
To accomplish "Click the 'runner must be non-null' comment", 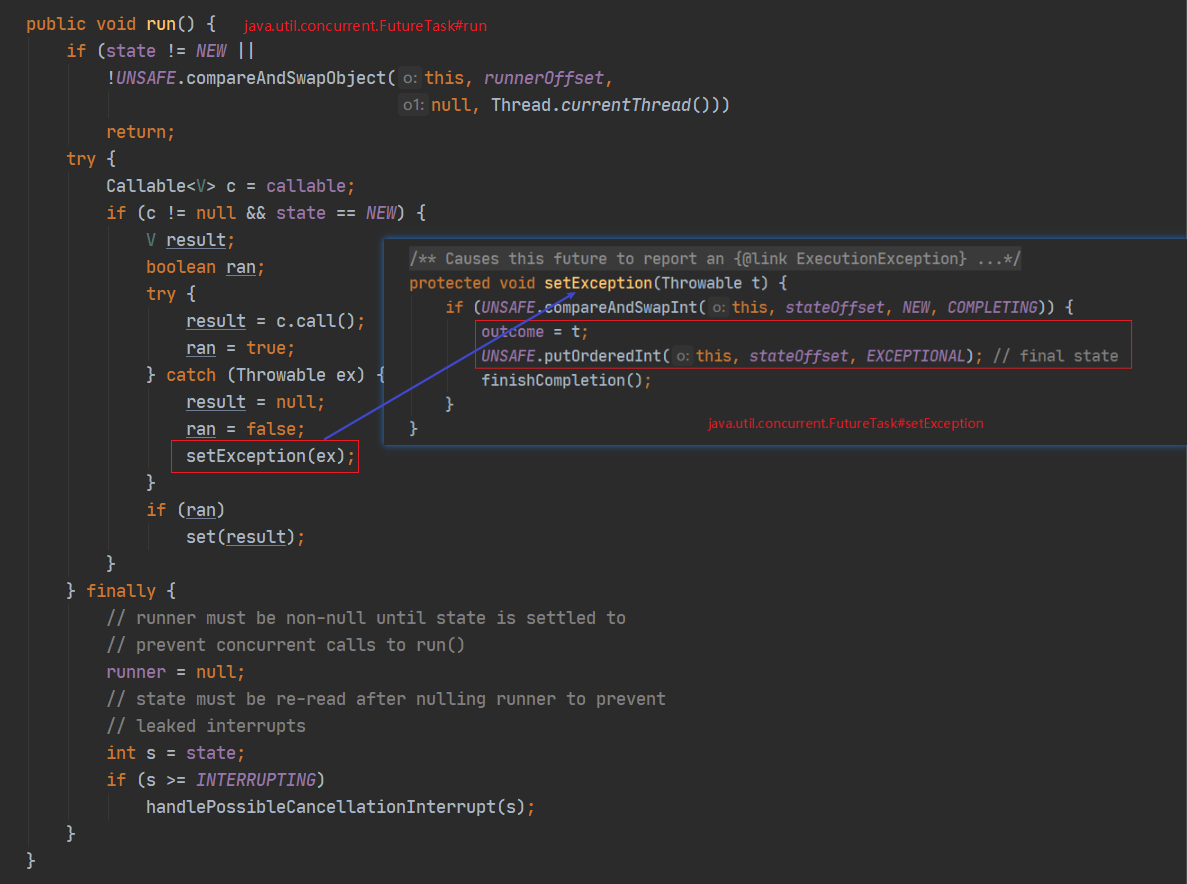I will 366,618.
